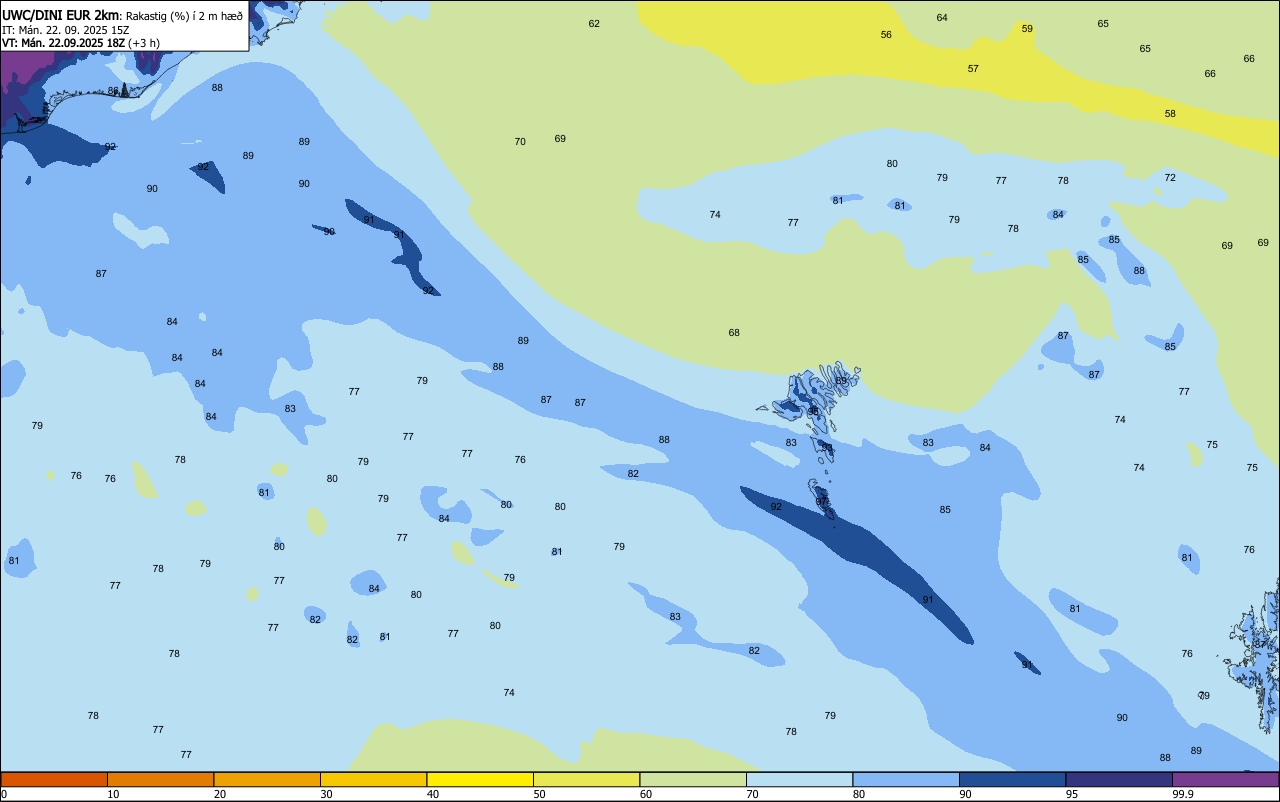Pick the 20–30 amber legend swatch
Viewport: 1280px width, 802px height.
tap(267, 779)
